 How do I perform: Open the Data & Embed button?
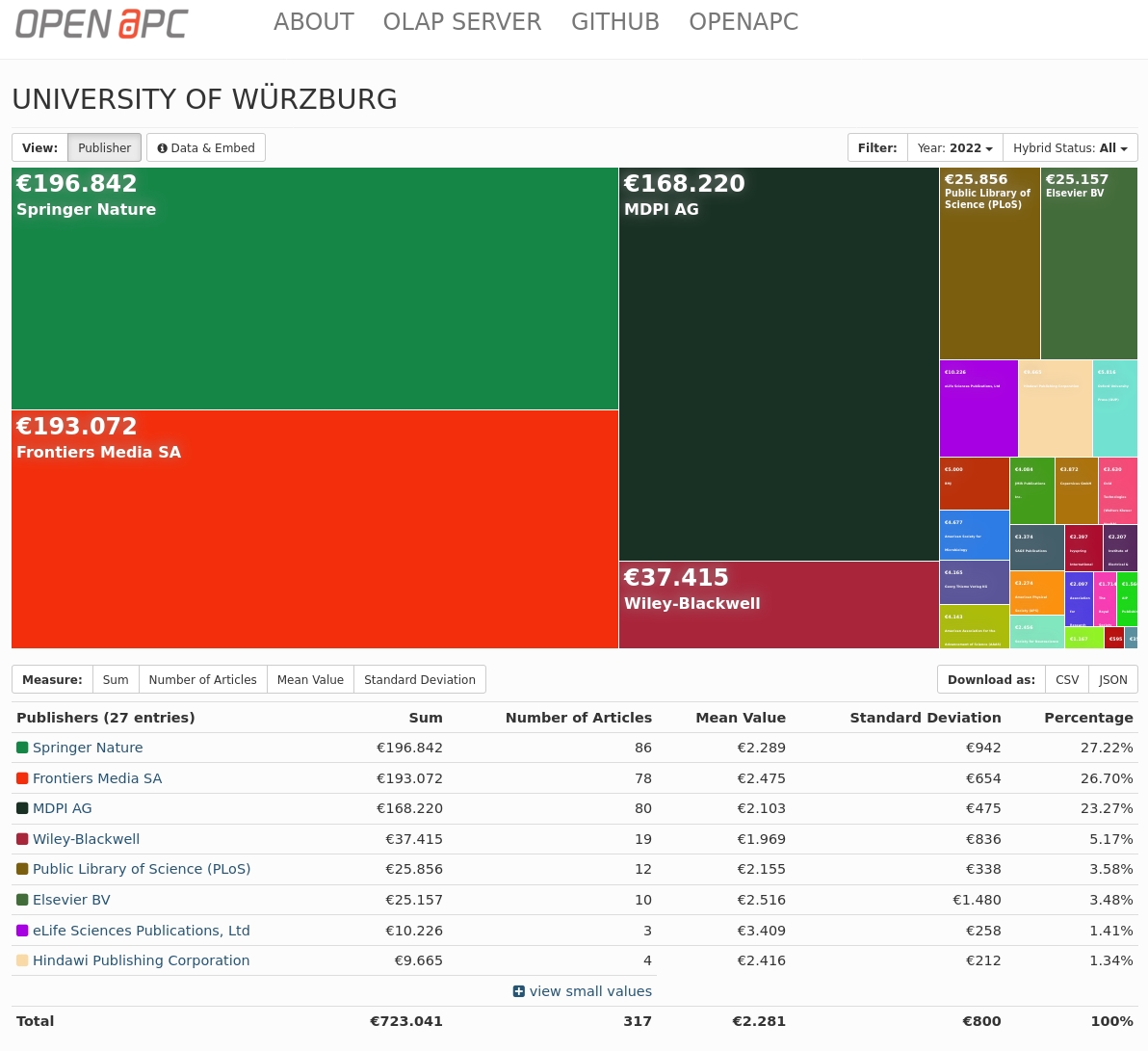point(206,147)
